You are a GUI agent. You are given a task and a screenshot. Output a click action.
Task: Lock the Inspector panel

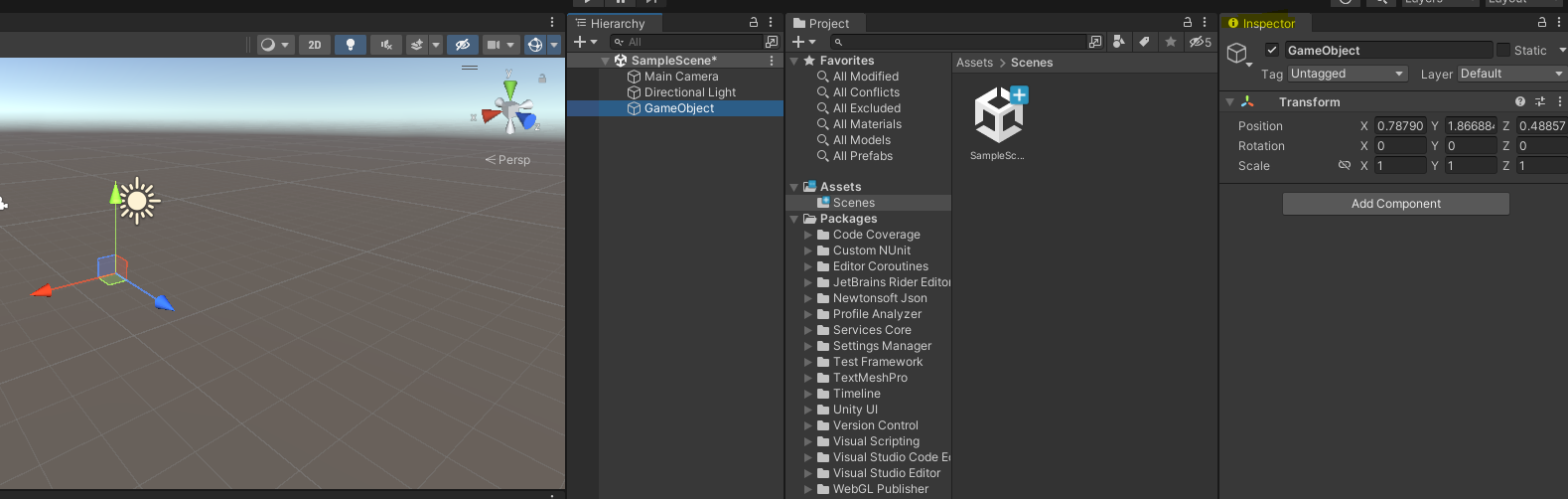1542,22
